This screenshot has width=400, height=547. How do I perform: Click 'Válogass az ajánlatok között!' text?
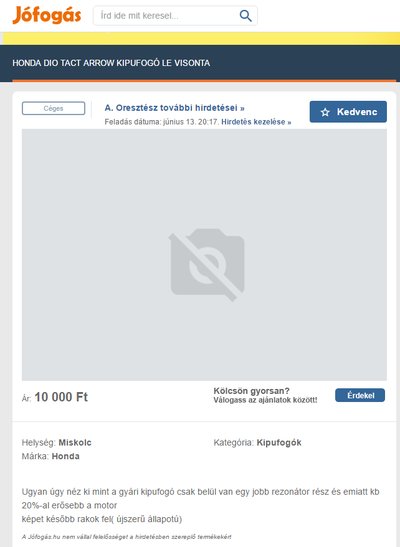(x=265, y=400)
